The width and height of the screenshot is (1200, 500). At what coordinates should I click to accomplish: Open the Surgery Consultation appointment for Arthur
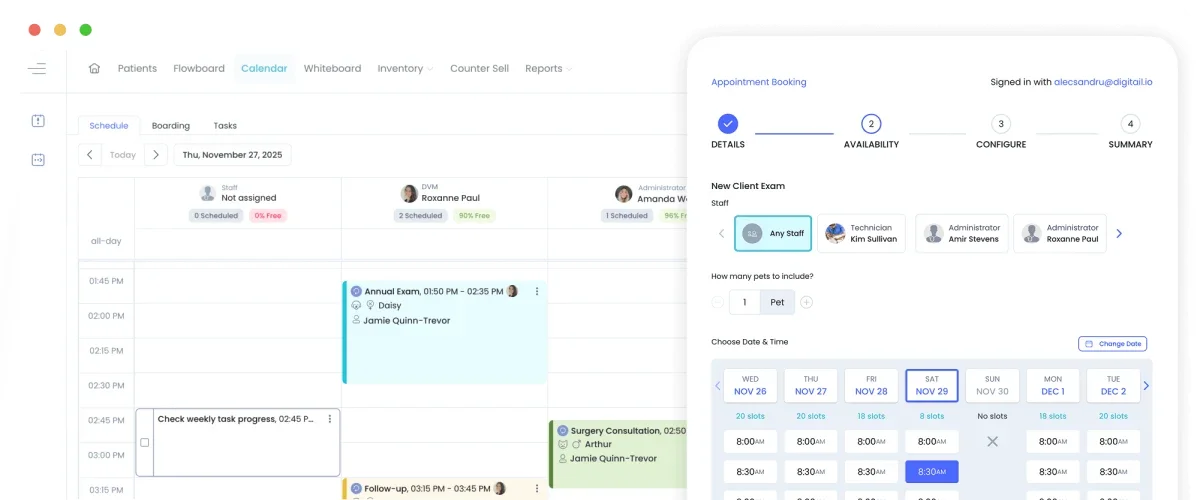620,454
